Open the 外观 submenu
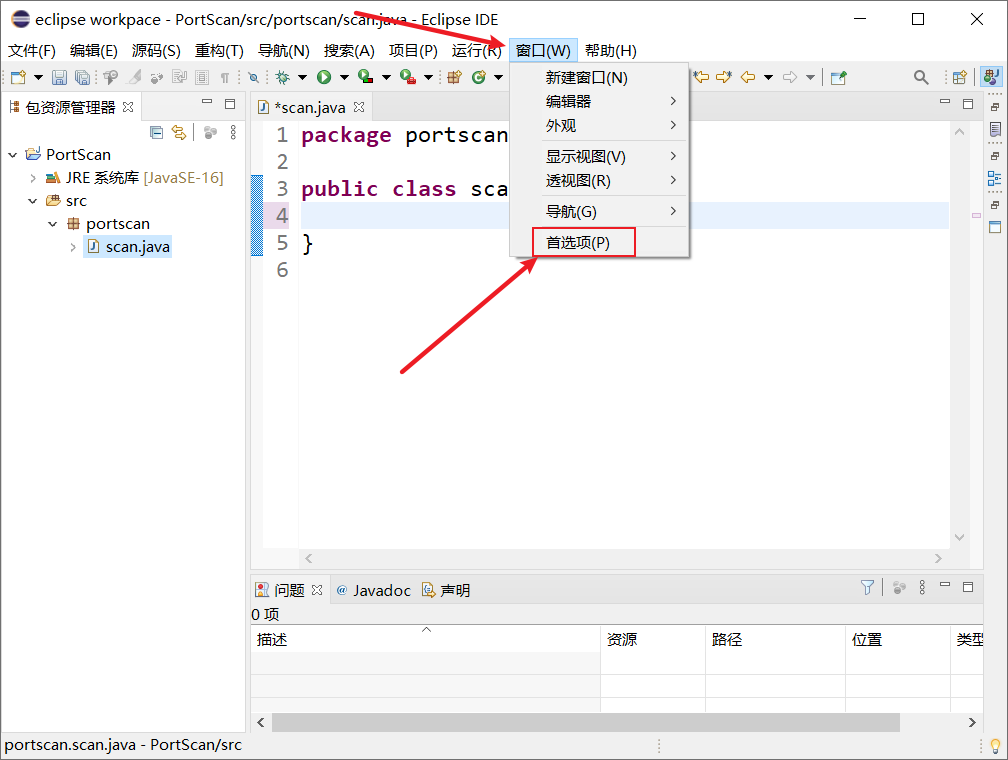Image resolution: width=1008 pixels, height=760 pixels. [x=599, y=125]
